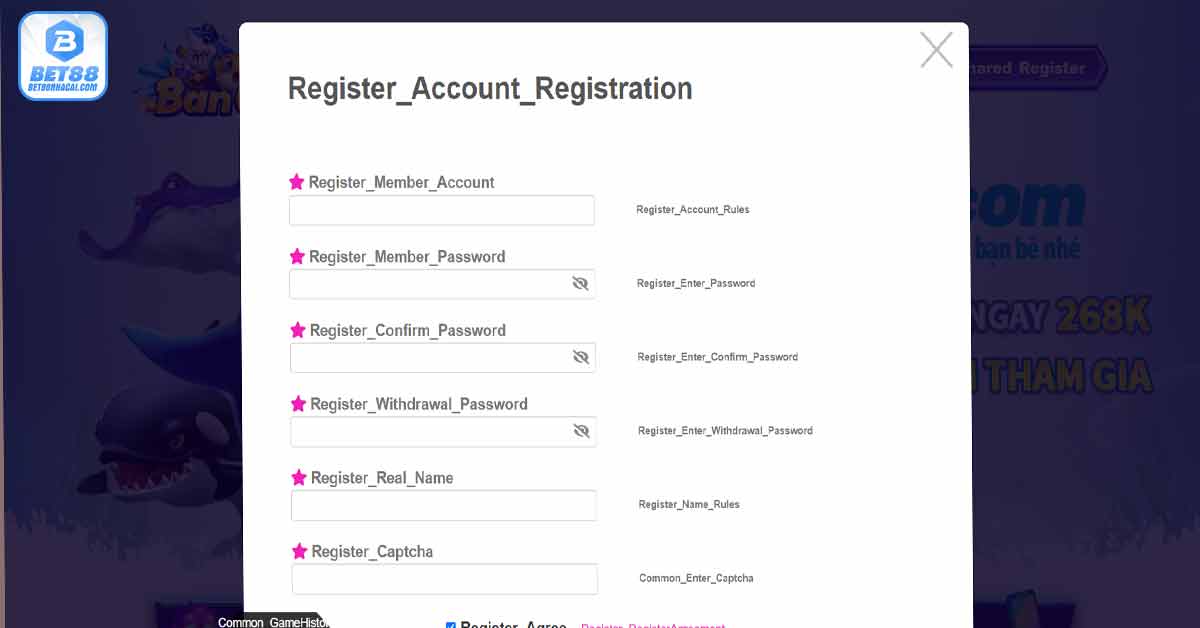Click the Register_Account_Rules hint text
Image resolution: width=1200 pixels, height=628 pixels.
coord(693,210)
